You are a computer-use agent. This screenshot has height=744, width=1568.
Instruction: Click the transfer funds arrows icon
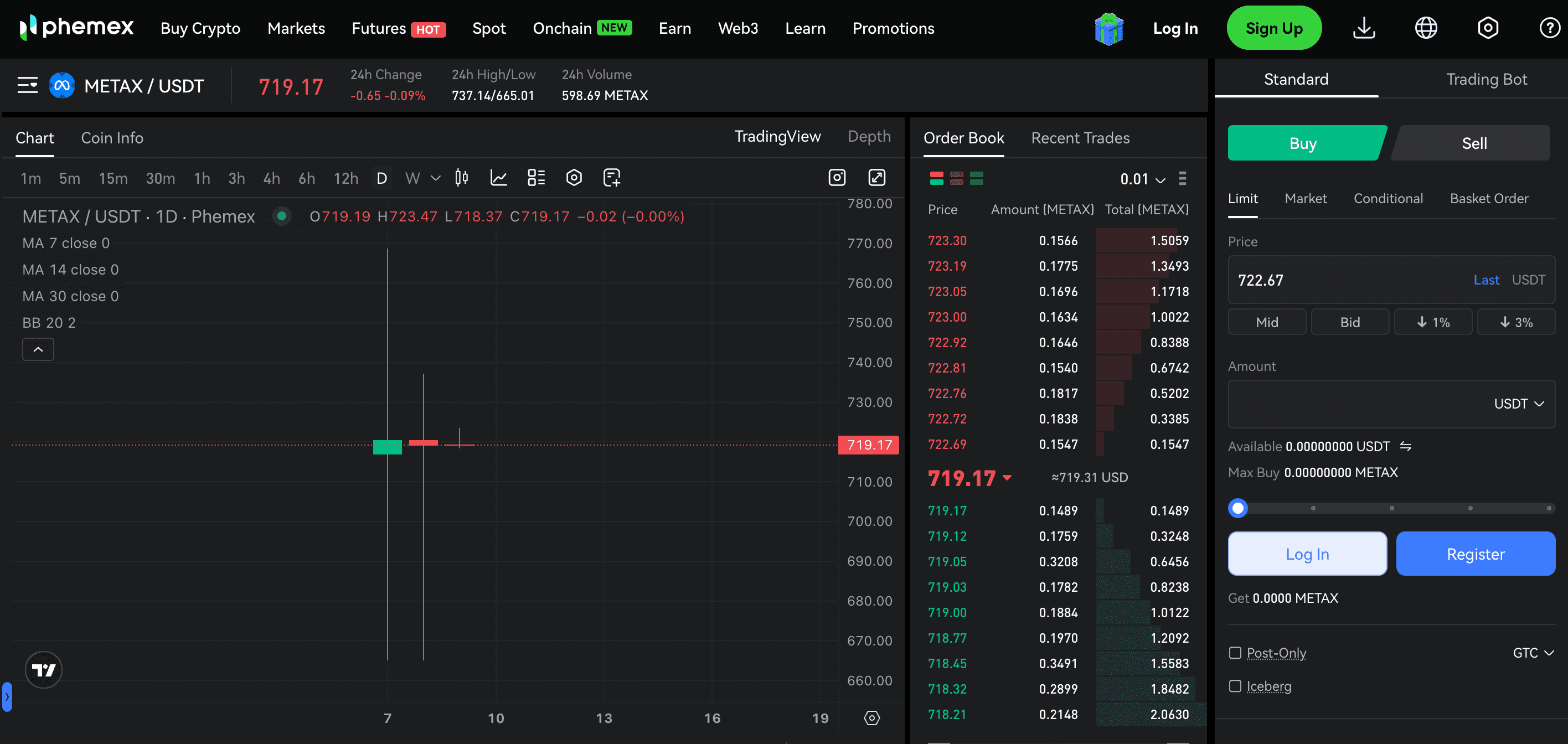click(x=1405, y=446)
